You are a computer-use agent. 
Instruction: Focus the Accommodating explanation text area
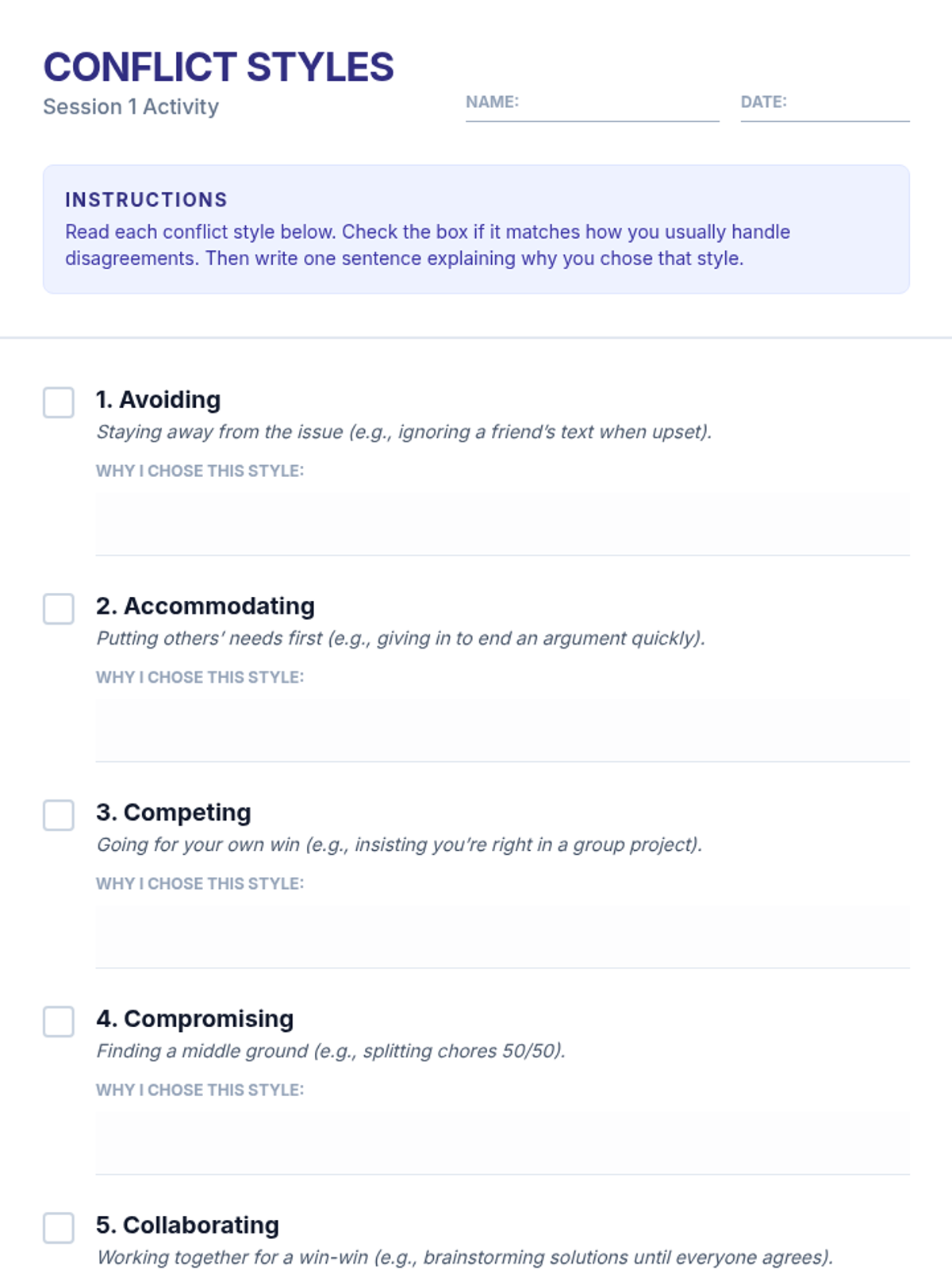click(x=502, y=729)
